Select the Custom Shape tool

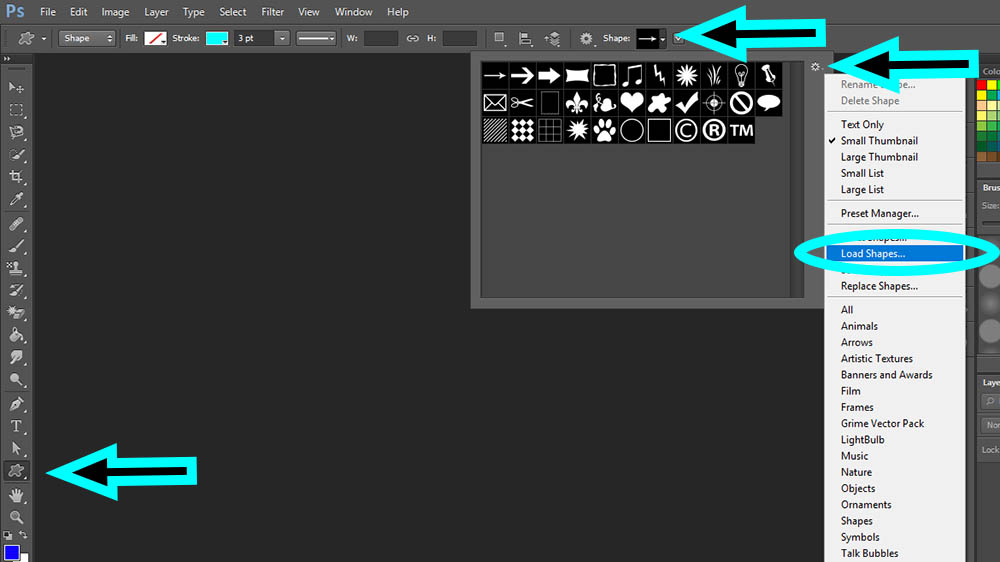[x=16, y=471]
